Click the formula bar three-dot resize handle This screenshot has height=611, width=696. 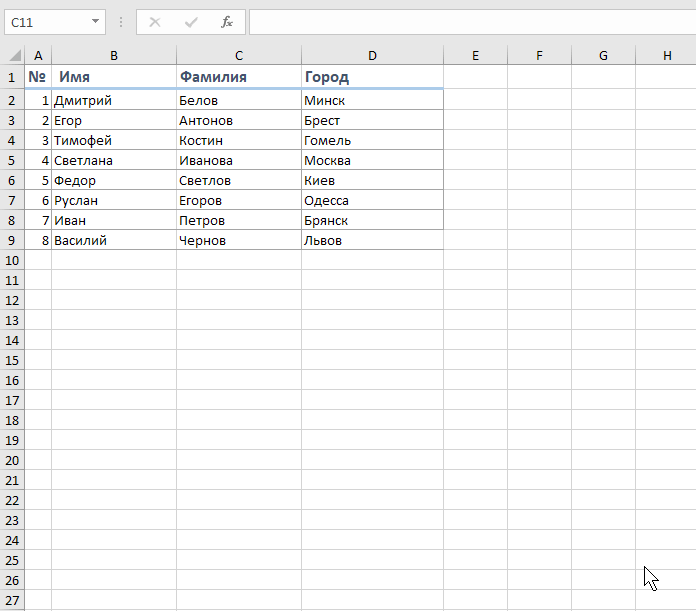[x=121, y=21]
